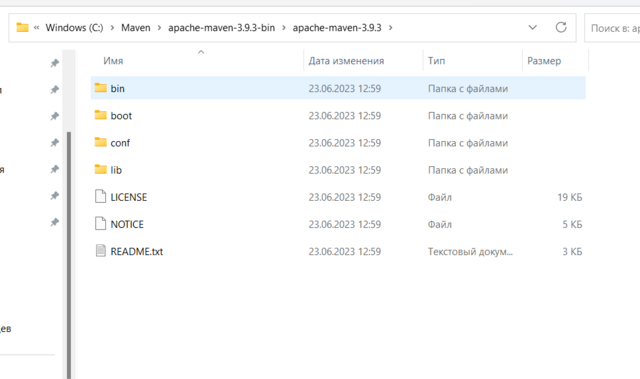Select the LICENSE file name
This screenshot has width=640, height=379.
(129, 197)
